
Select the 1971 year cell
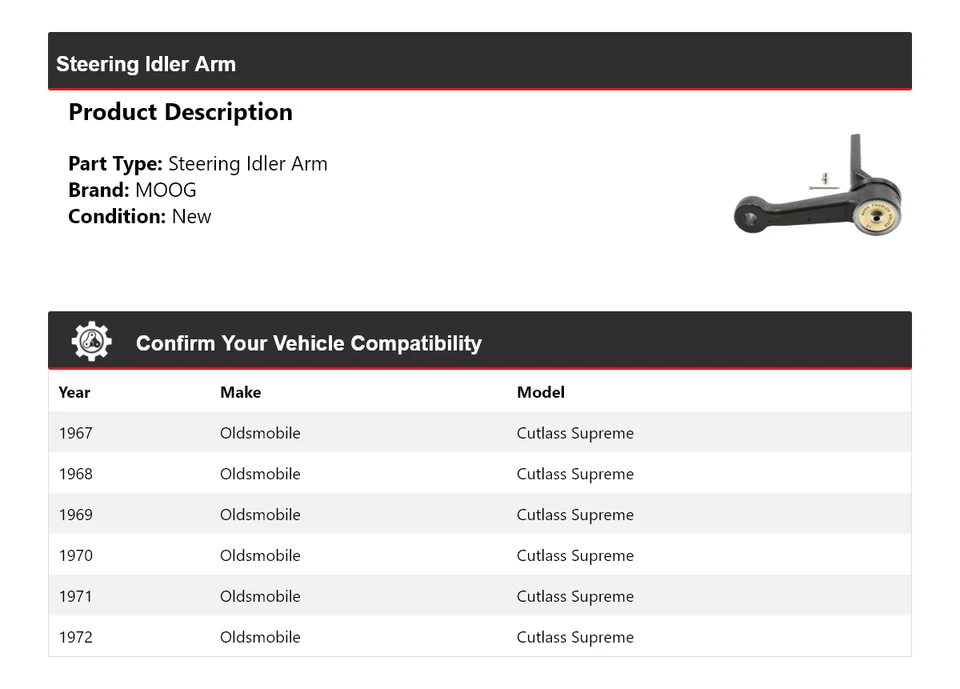[76, 597]
